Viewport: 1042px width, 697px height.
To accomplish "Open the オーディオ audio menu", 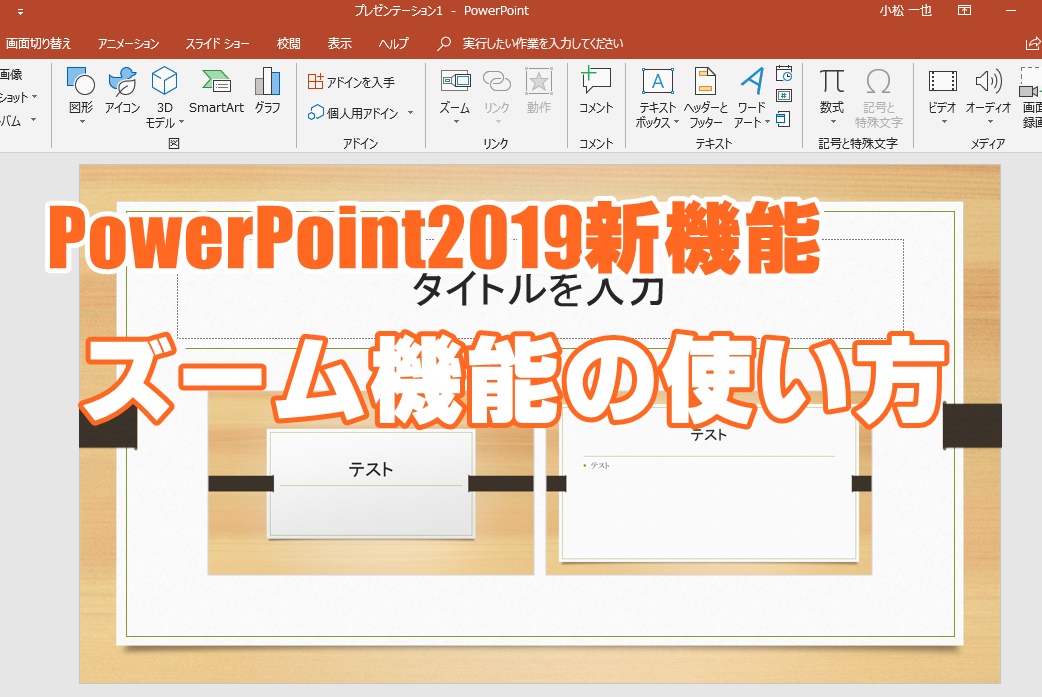I will coord(988,95).
